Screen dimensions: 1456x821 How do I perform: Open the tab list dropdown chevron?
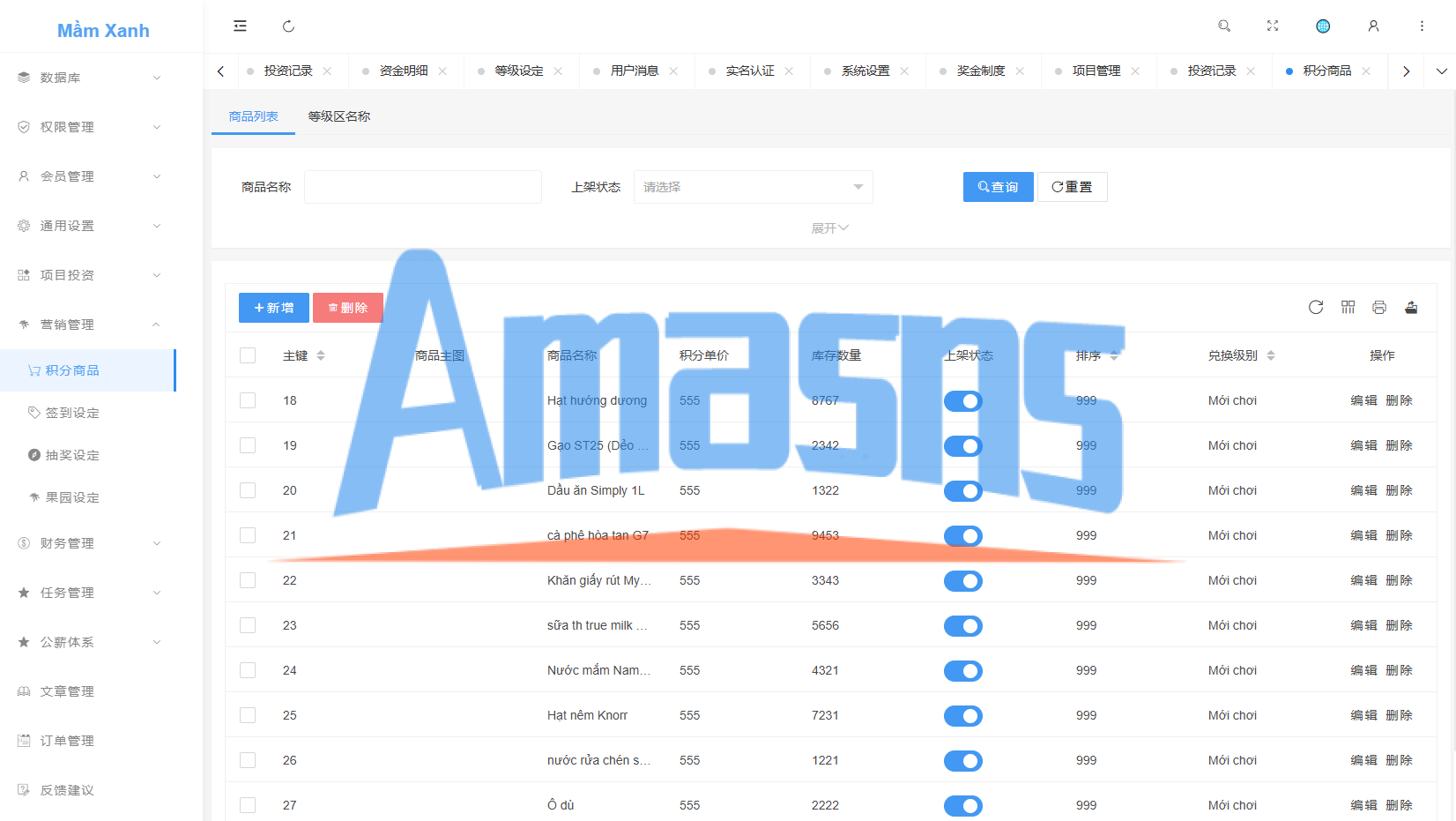tap(1441, 71)
